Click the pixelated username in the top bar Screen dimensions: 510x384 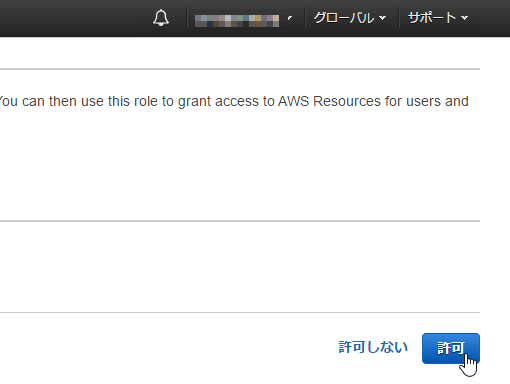(237, 20)
